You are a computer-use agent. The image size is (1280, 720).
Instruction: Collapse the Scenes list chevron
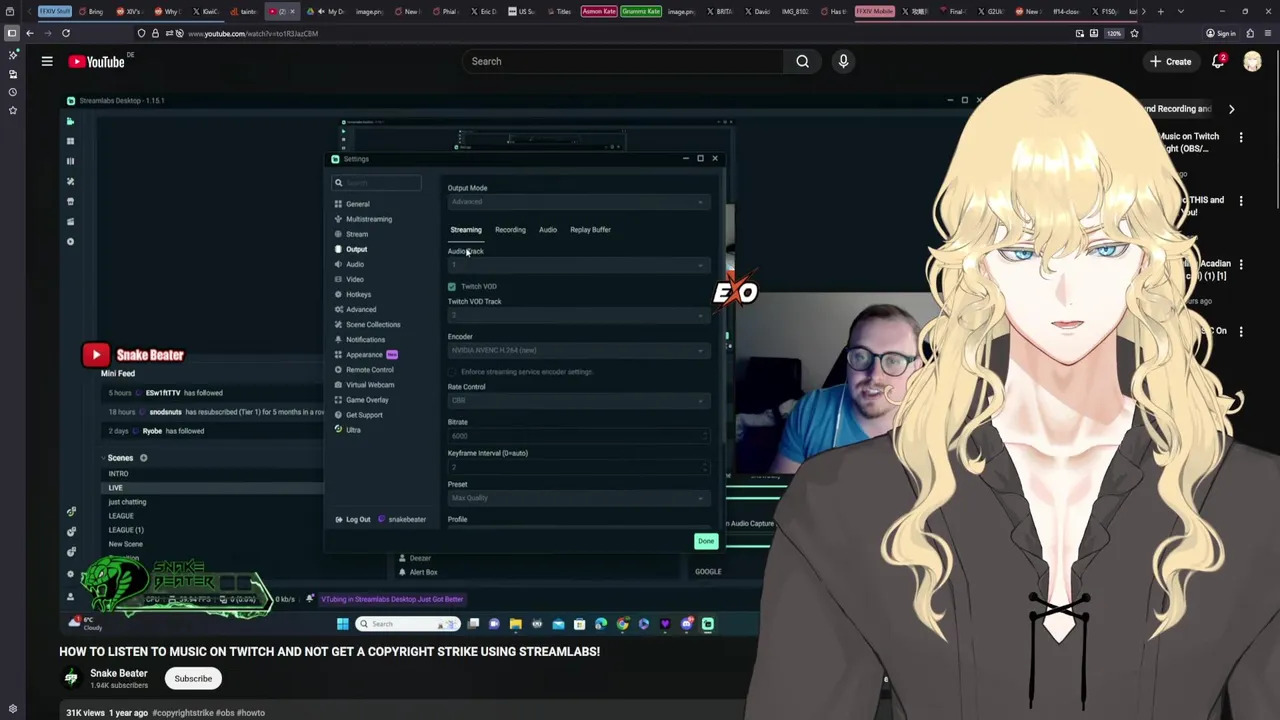coord(103,458)
